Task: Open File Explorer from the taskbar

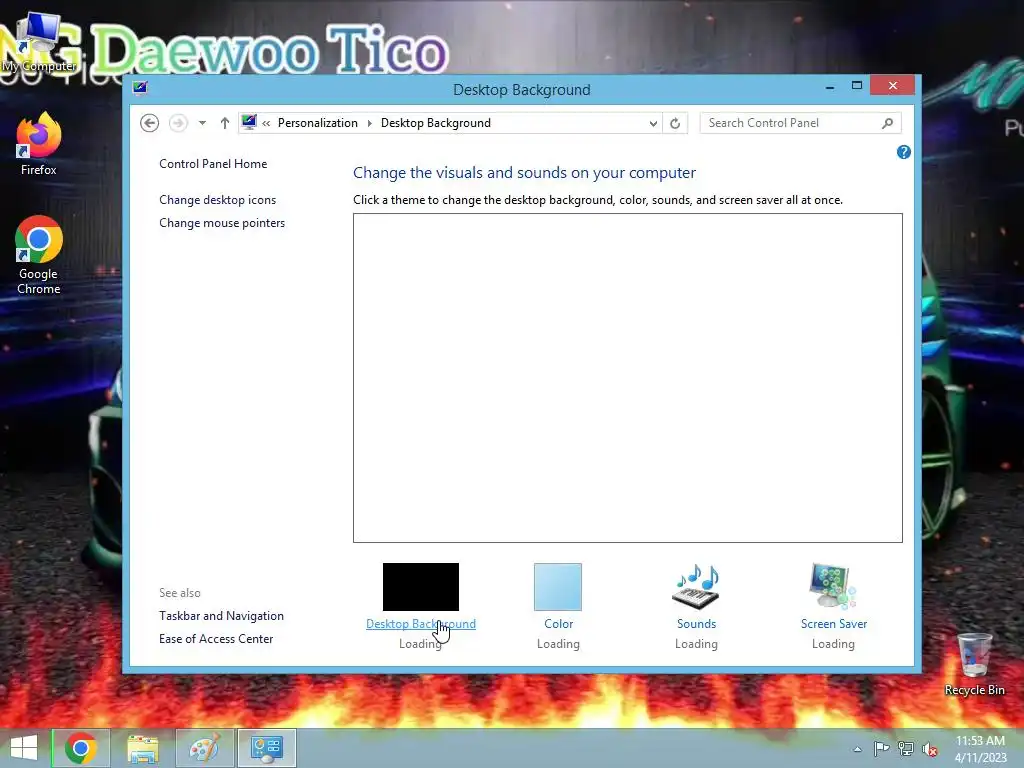Action: 143,748
